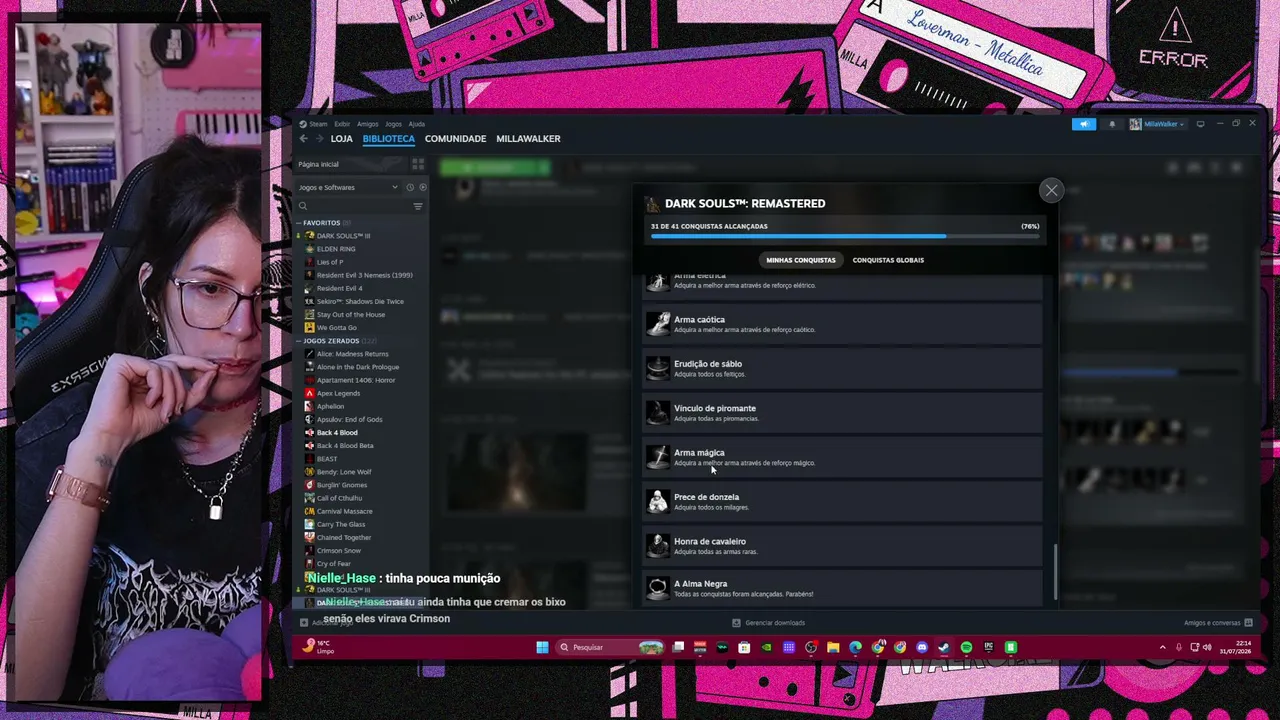Viewport: 1280px width, 720px height.
Task: Open the Jogos e Softwares dropdown
Action: pos(349,187)
